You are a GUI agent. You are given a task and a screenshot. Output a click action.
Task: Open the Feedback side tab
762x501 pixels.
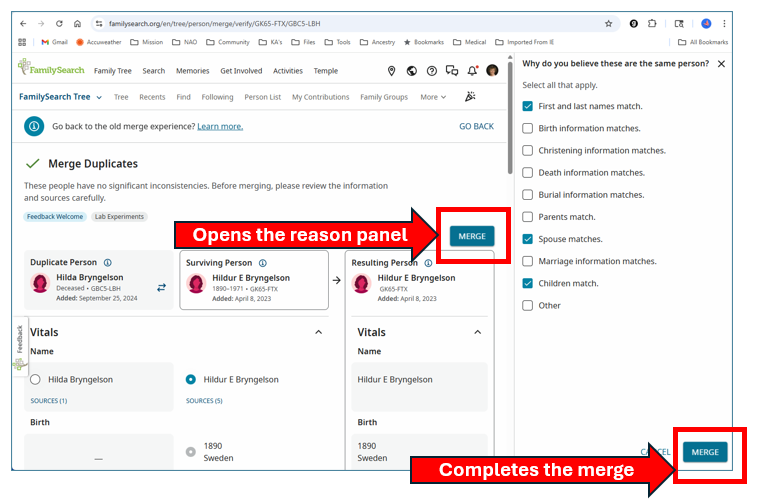19,346
